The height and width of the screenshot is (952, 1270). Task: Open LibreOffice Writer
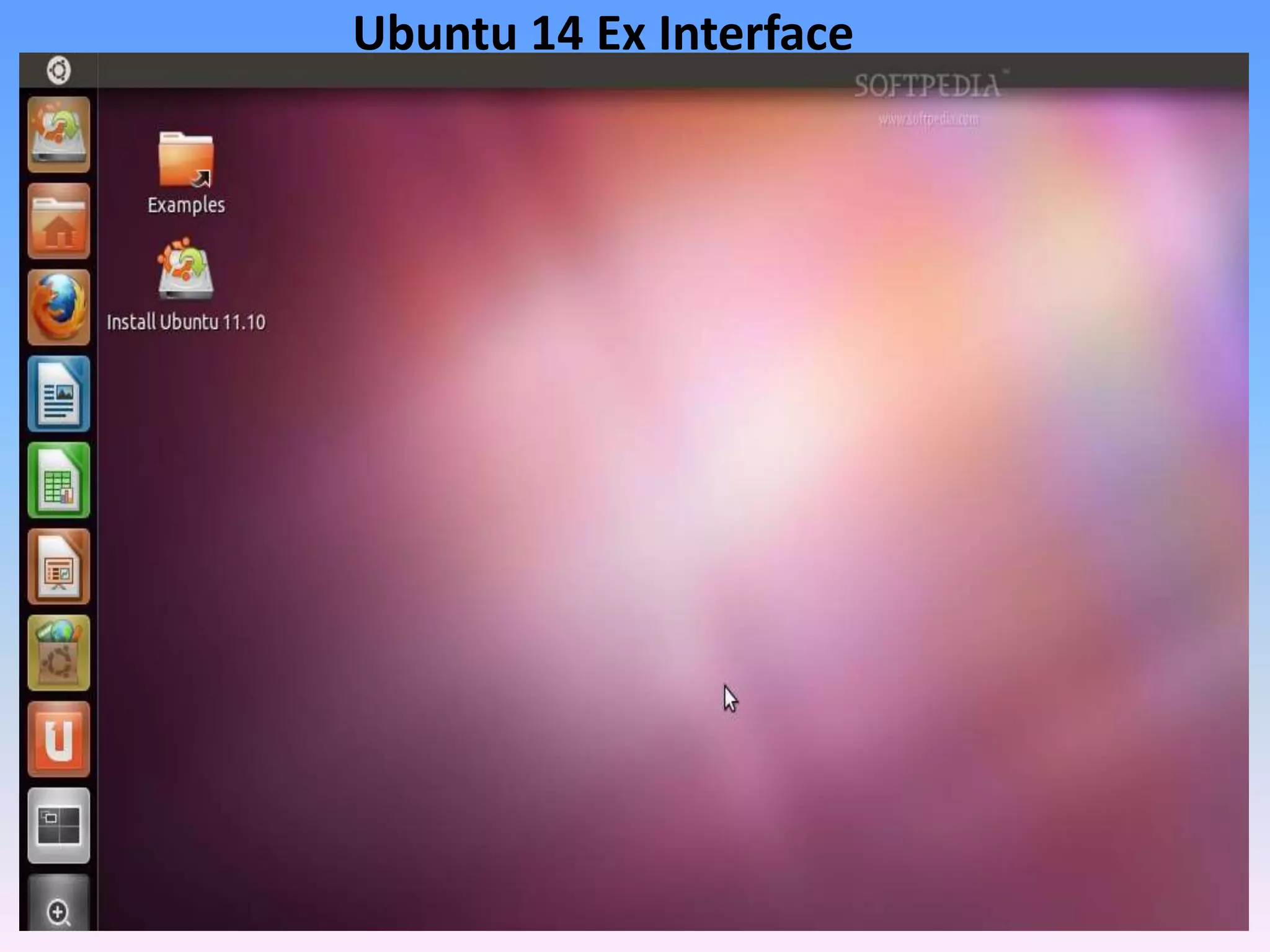click(59, 394)
